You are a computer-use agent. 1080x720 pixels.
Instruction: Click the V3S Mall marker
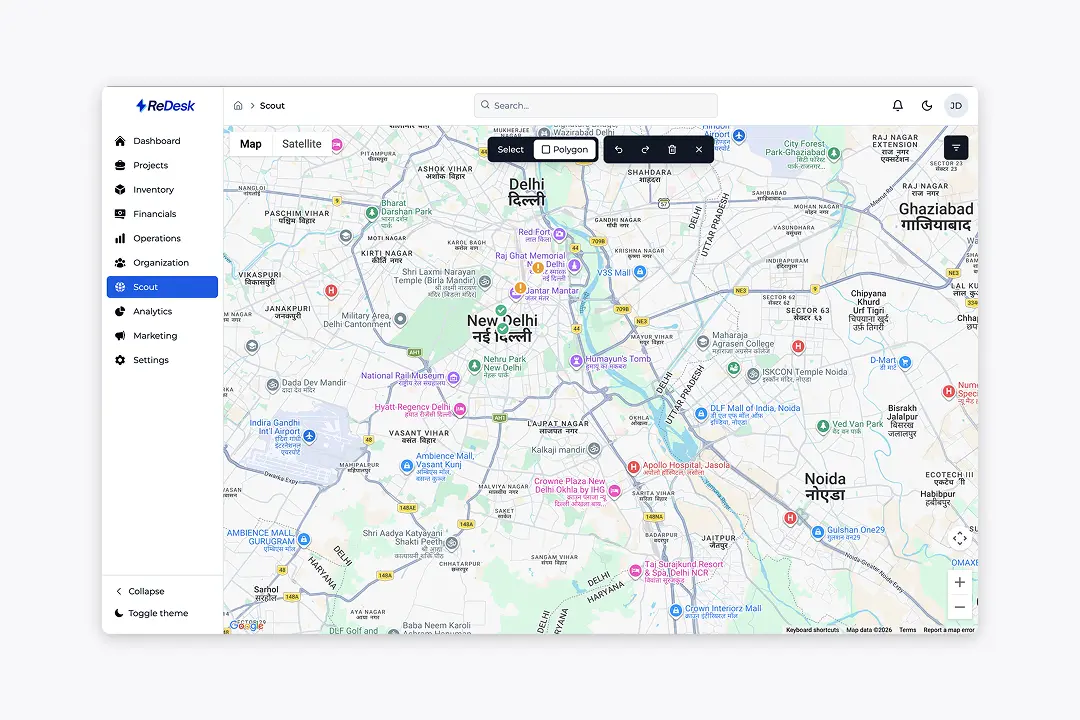coord(640,272)
